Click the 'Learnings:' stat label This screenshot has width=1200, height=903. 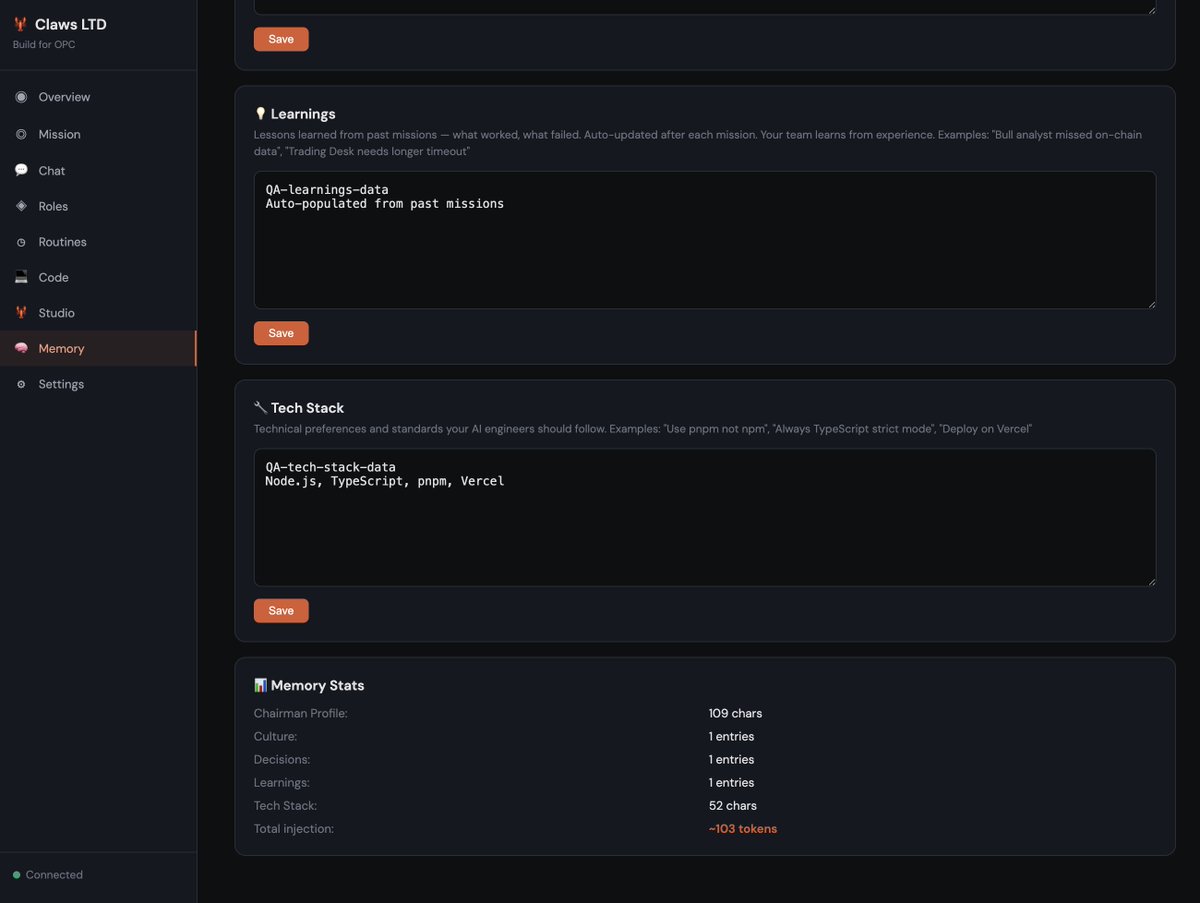282,783
